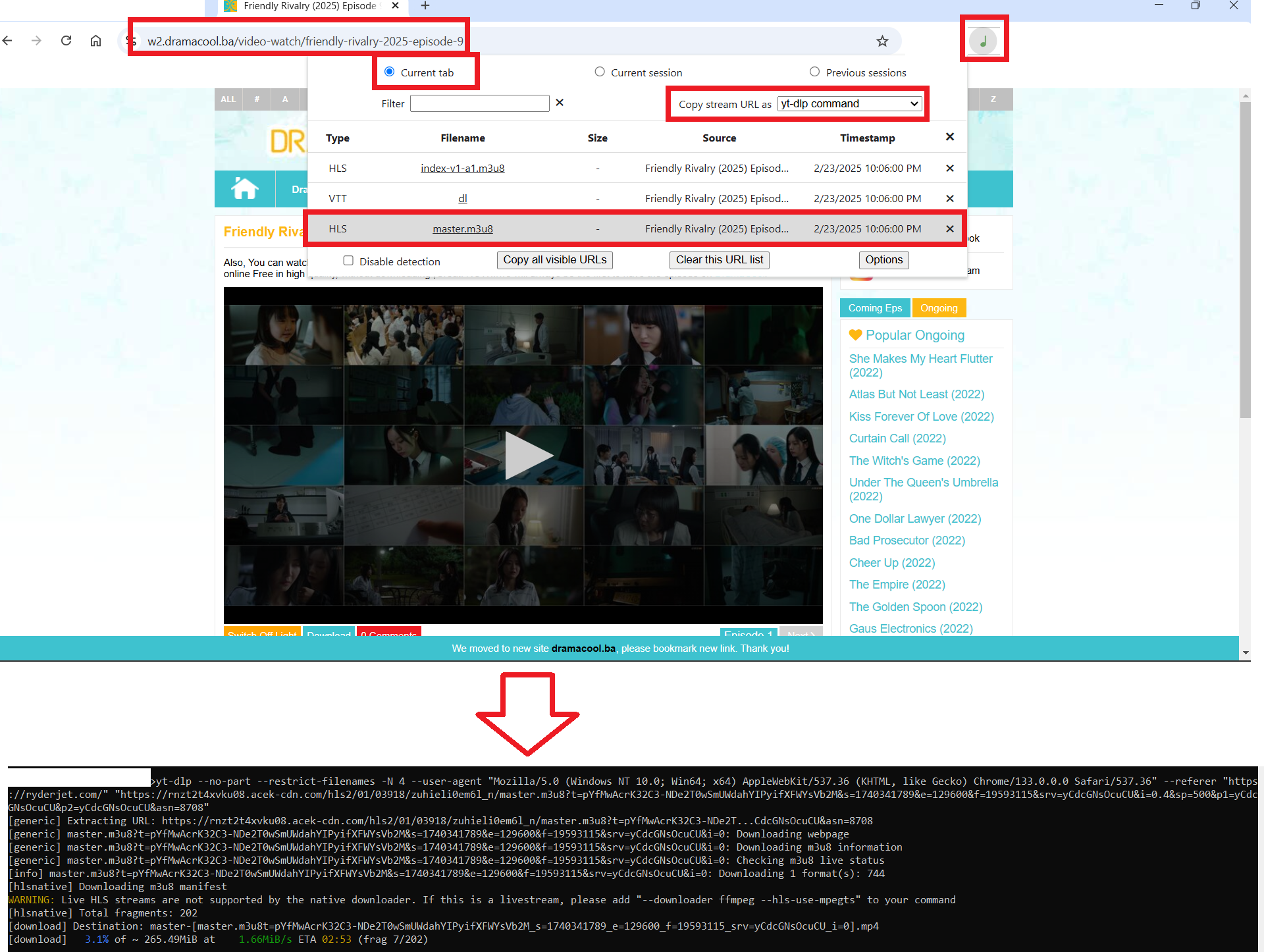This screenshot has height=952, width=1264.
Task: Switch to the Coming Eps tab
Action: (874, 308)
